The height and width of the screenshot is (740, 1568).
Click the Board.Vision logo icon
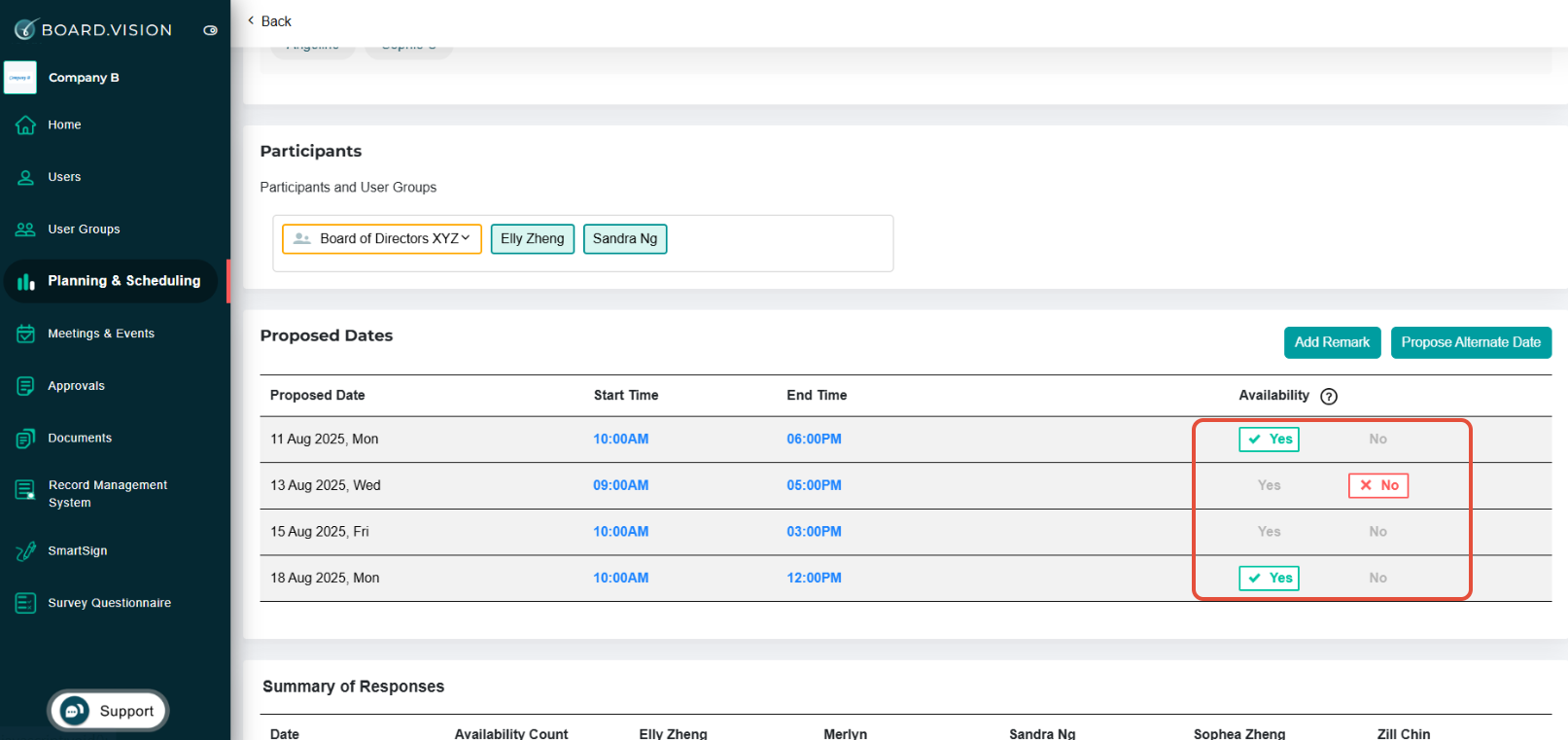tap(25, 29)
